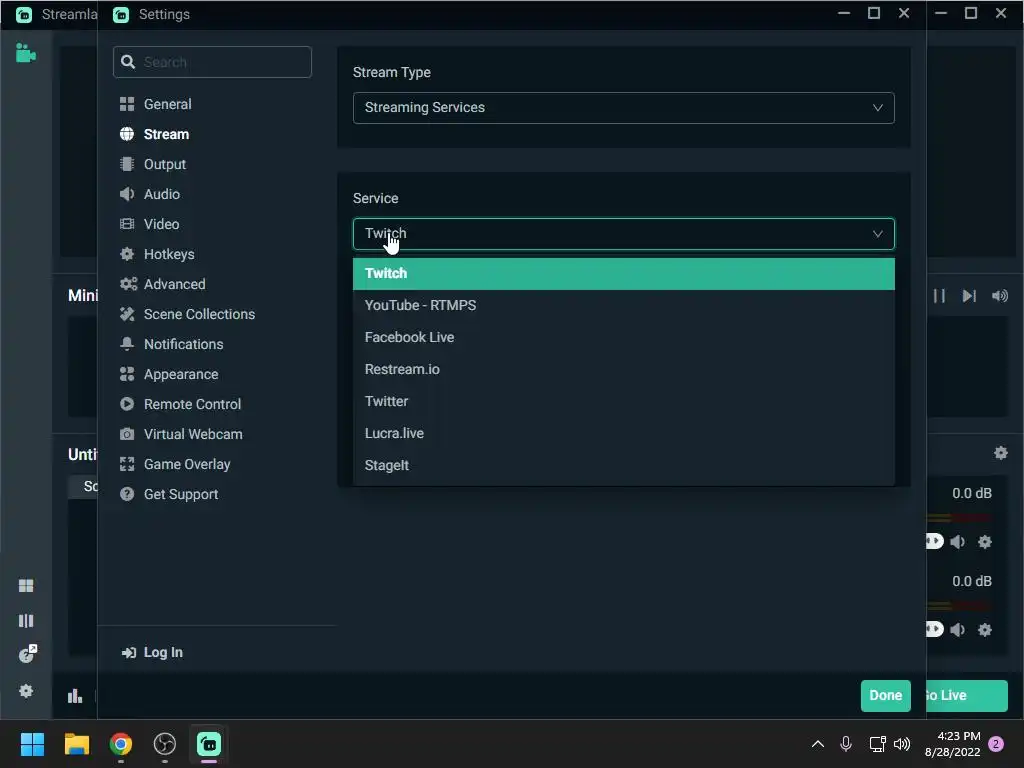Viewport: 1024px width, 768px height.
Task: Click the Done button
Action: tap(886, 696)
